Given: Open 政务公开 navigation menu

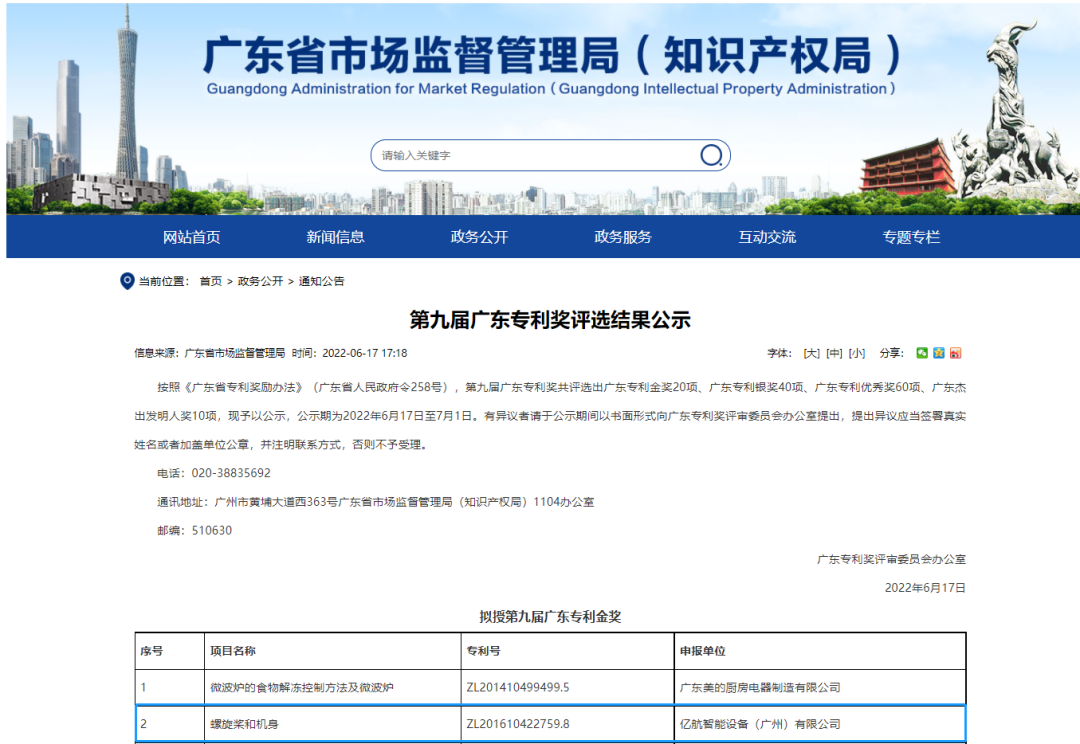Looking at the screenshot, I should click(x=480, y=237).
